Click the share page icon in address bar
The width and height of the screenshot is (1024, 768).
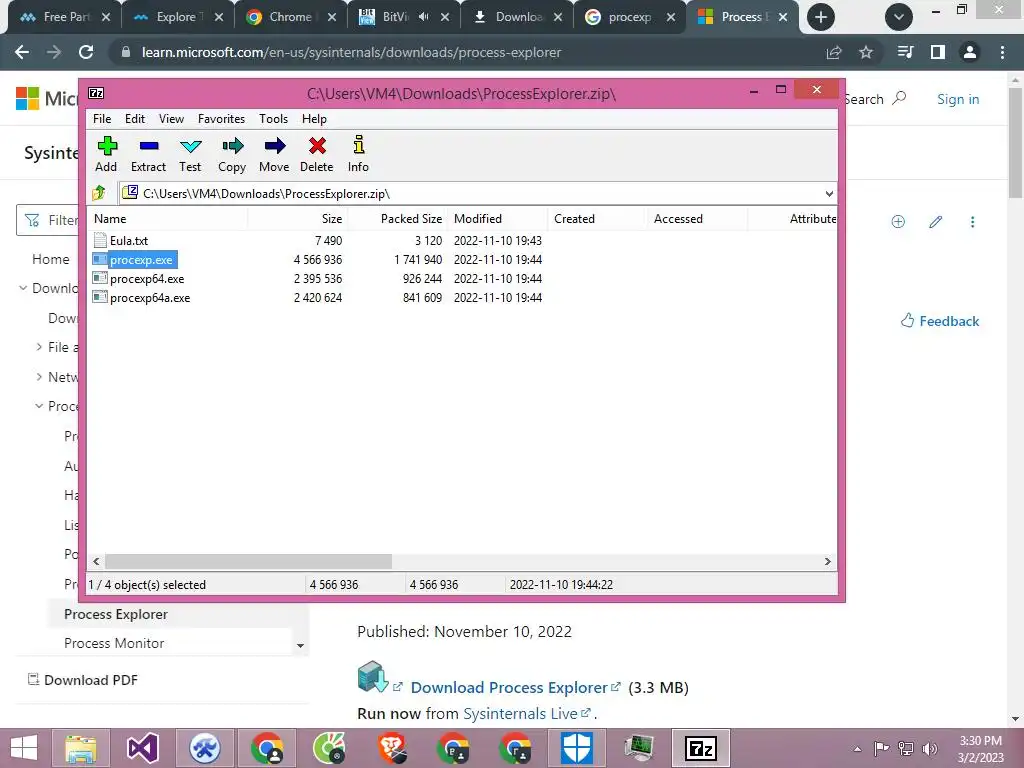(x=834, y=52)
